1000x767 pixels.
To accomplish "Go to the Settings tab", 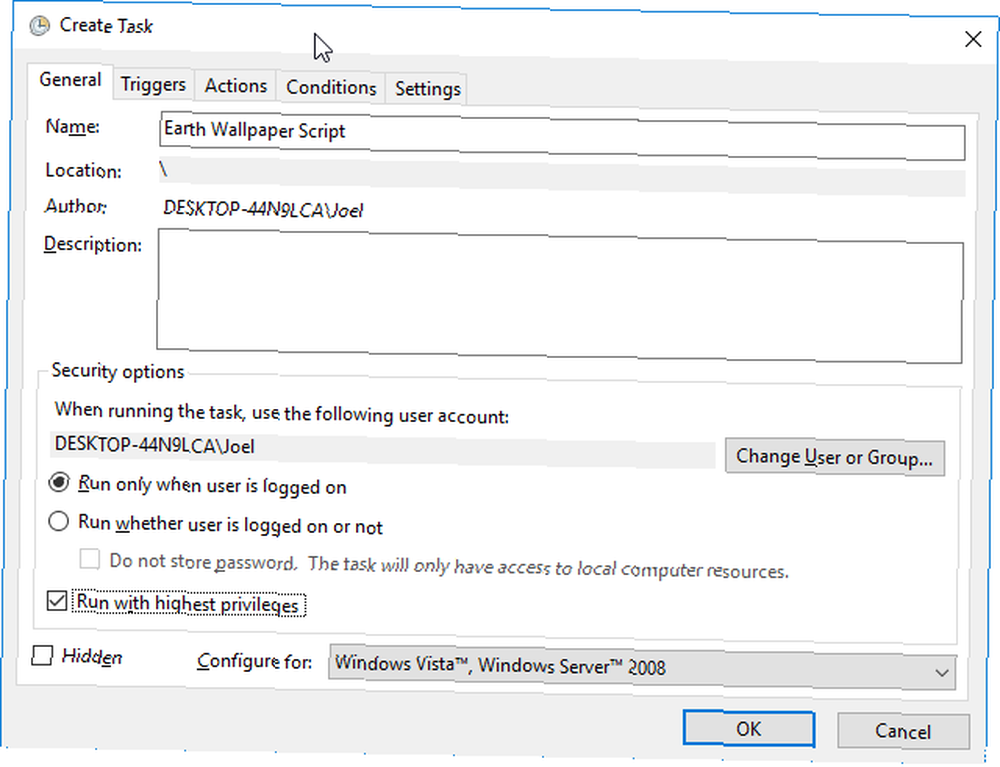I will click(x=427, y=89).
